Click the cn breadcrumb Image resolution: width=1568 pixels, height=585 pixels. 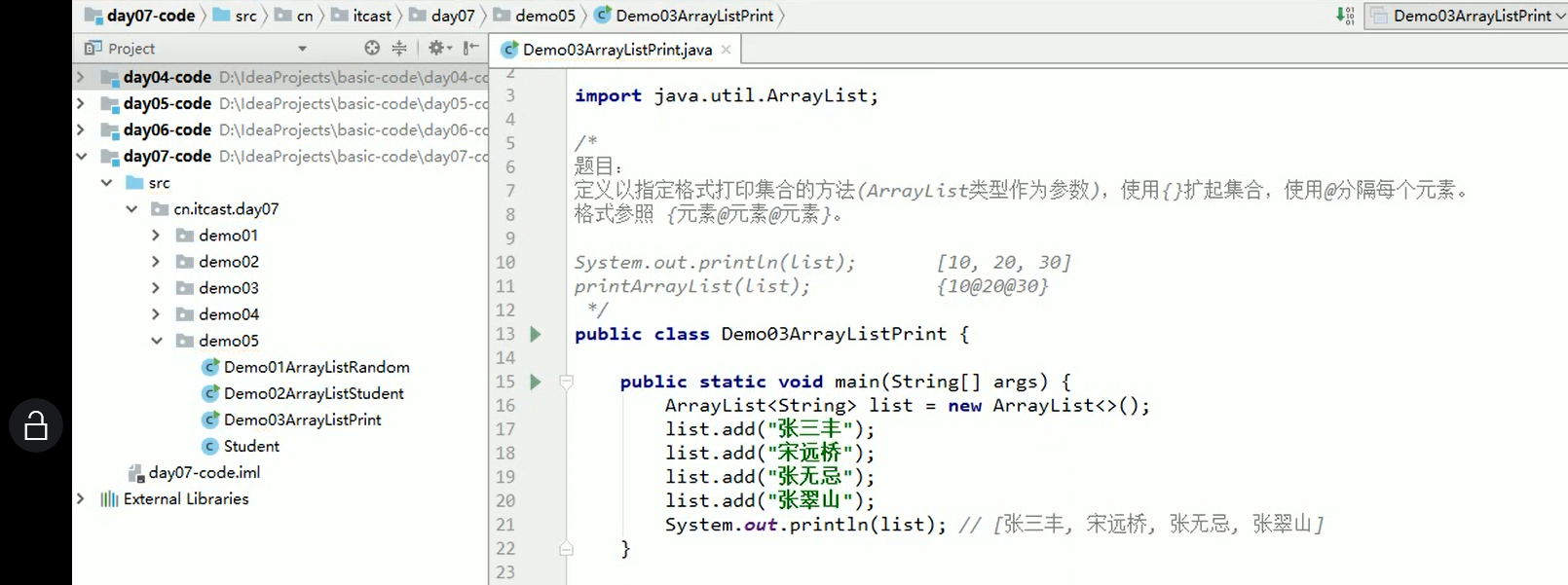294,16
